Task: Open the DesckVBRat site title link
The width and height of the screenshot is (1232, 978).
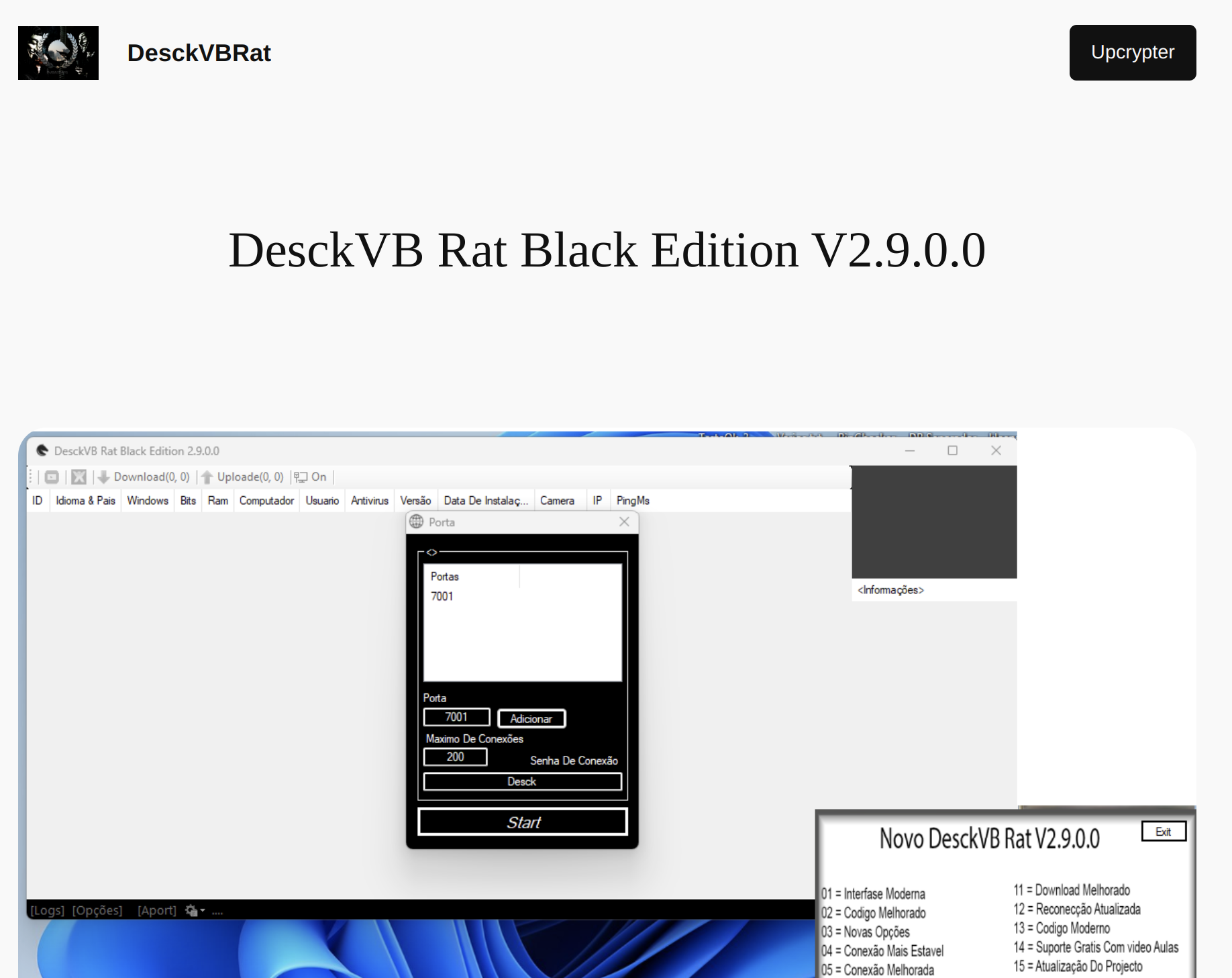Action: pos(199,53)
